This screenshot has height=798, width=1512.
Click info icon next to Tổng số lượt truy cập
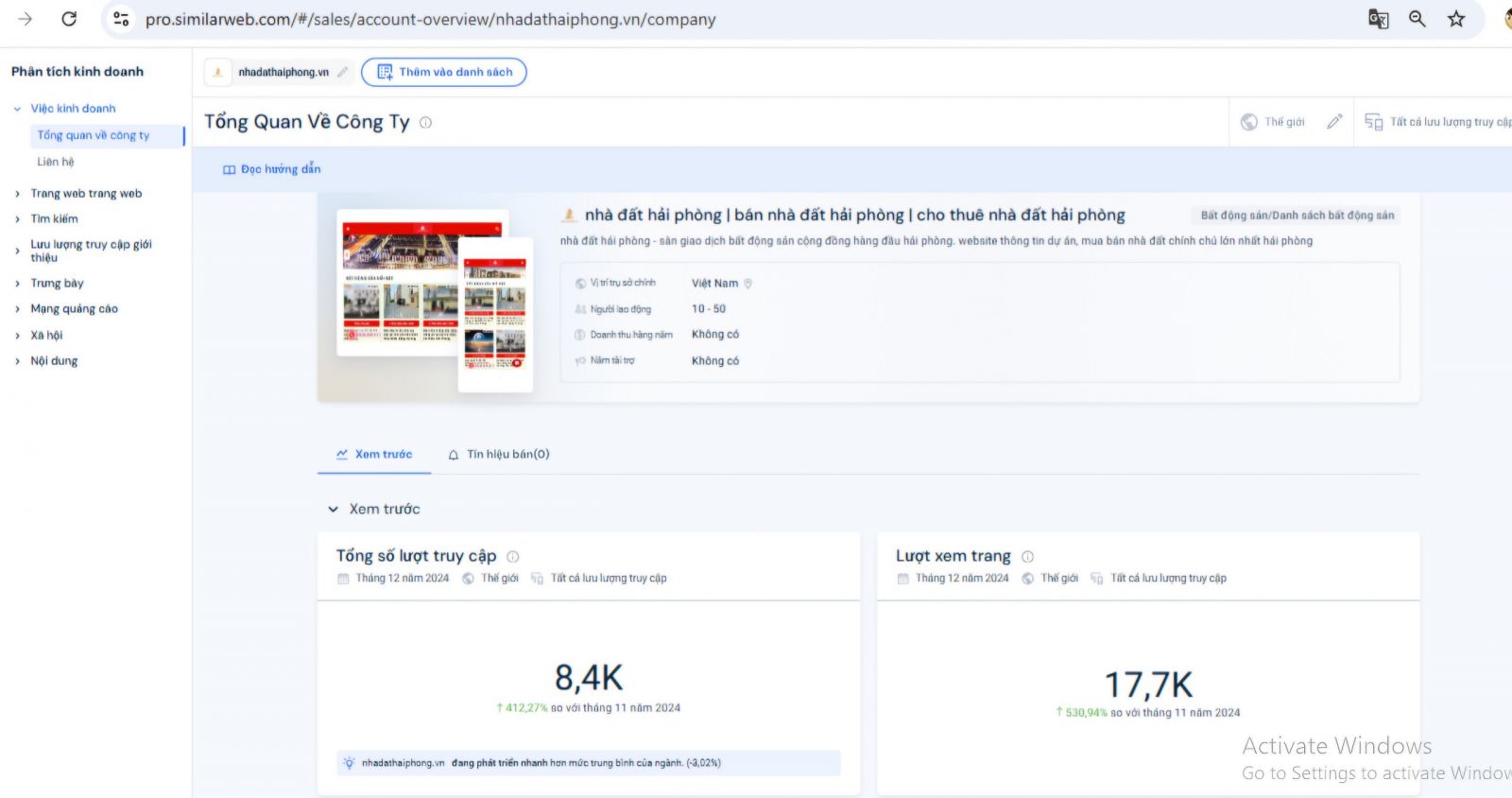513,557
